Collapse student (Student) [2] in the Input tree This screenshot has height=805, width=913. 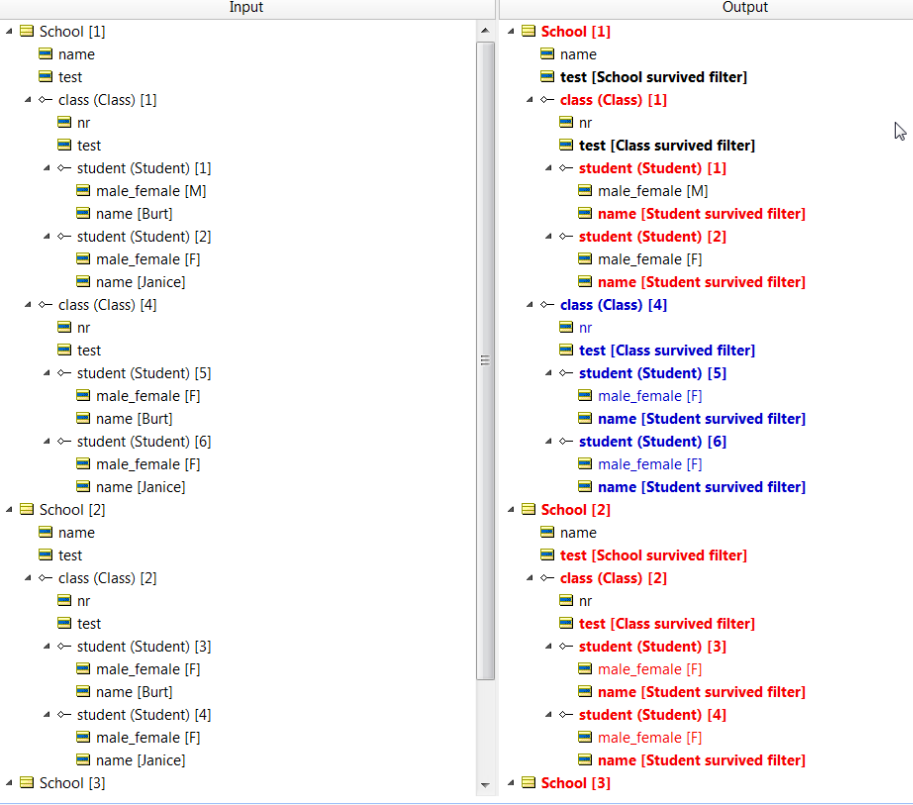pyautogui.click(x=47, y=237)
